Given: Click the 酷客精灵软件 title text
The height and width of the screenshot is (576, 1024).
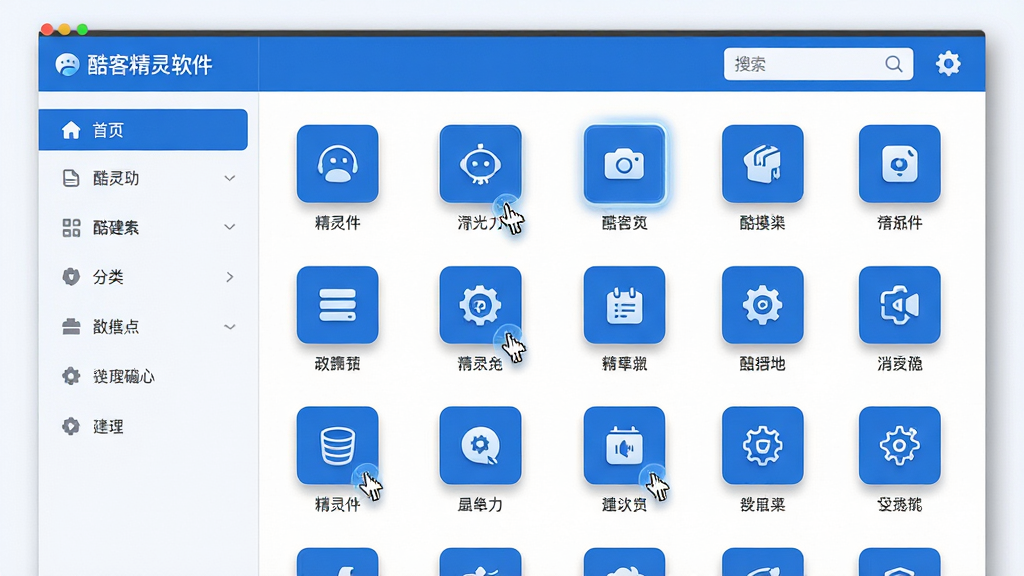Looking at the screenshot, I should [x=150, y=65].
